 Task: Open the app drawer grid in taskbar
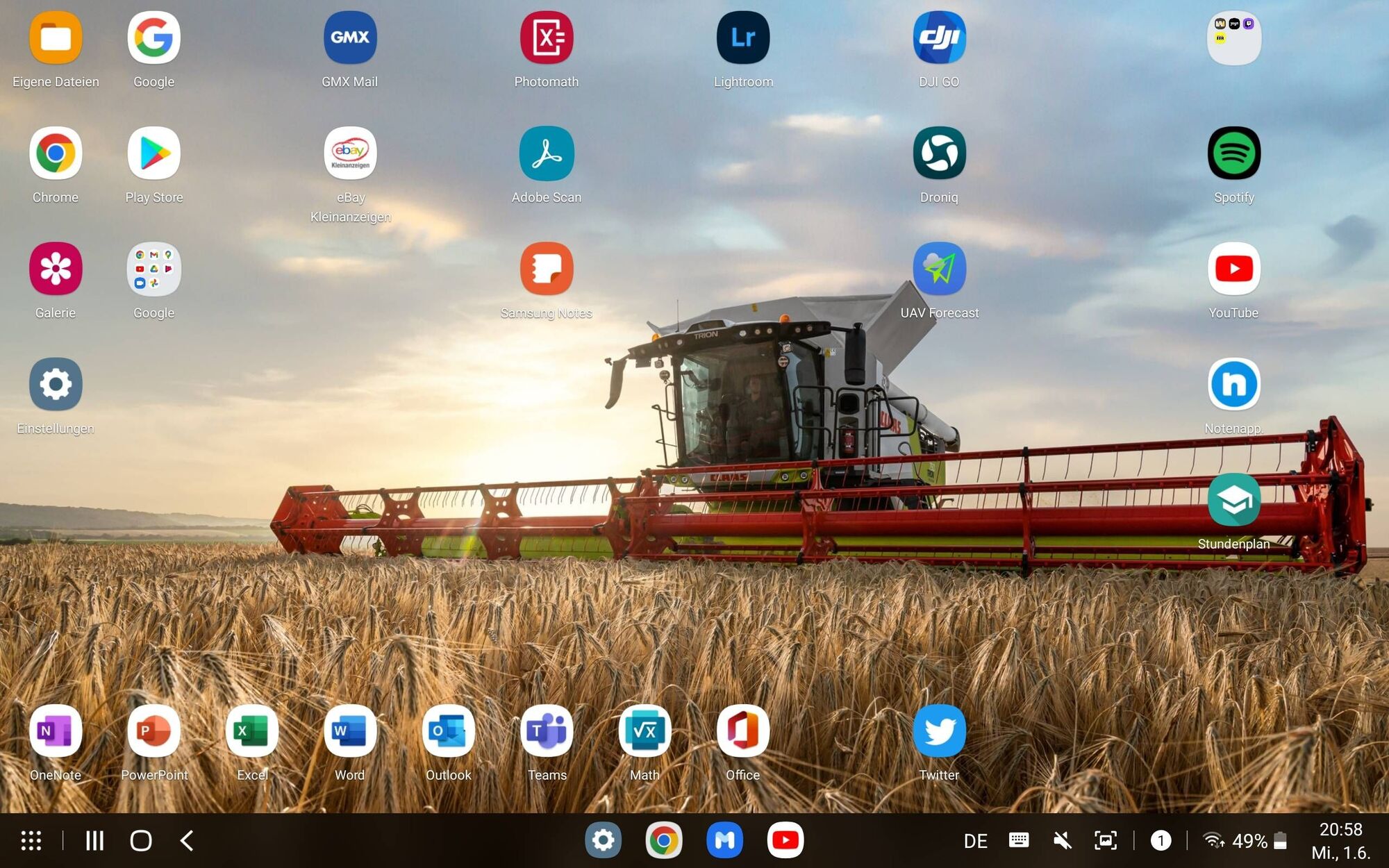[x=31, y=841]
